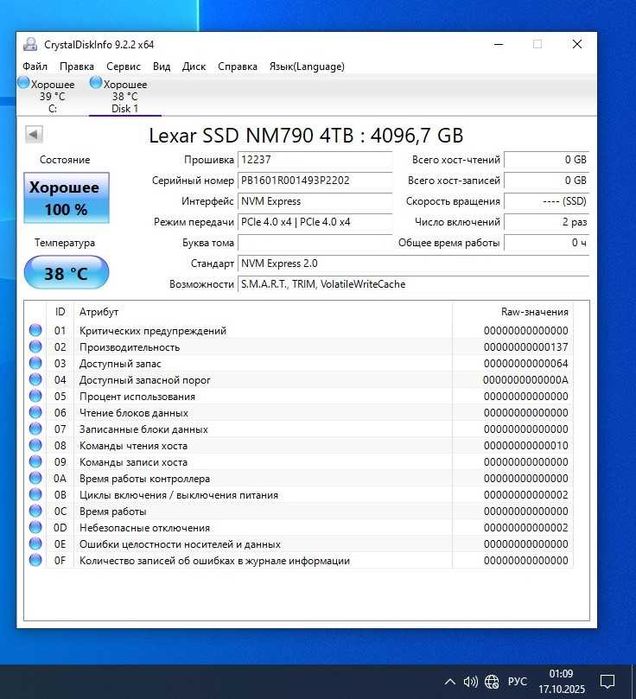This screenshot has width=636, height=699.
Task: Open the Сервис menu
Action: pos(123,66)
